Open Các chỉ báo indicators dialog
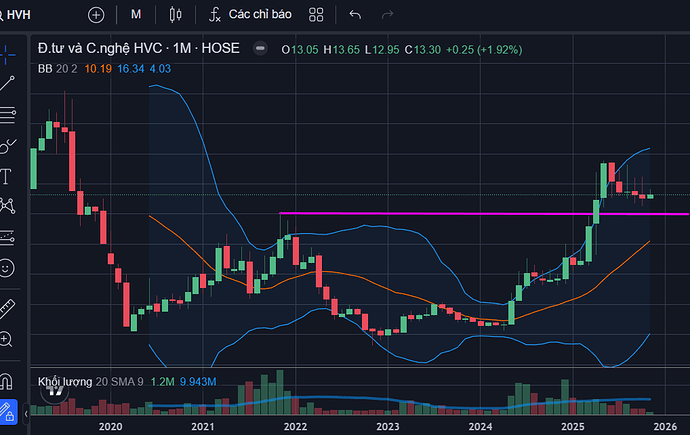Image resolution: width=690 pixels, height=435 pixels. [x=250, y=15]
